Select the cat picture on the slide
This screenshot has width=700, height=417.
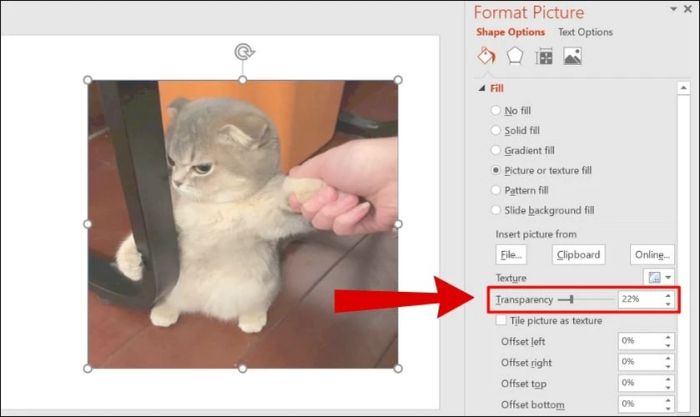click(242, 224)
